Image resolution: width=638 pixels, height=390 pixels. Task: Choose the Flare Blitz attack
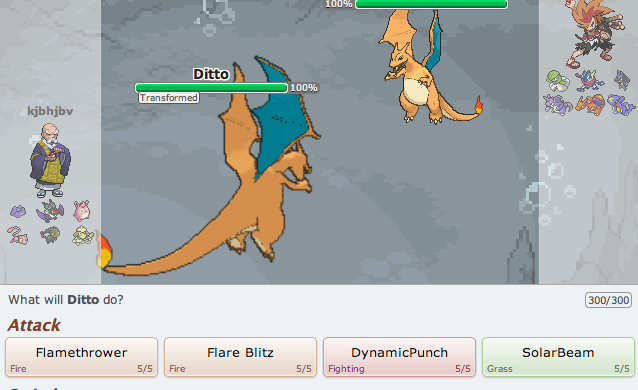tap(240, 357)
